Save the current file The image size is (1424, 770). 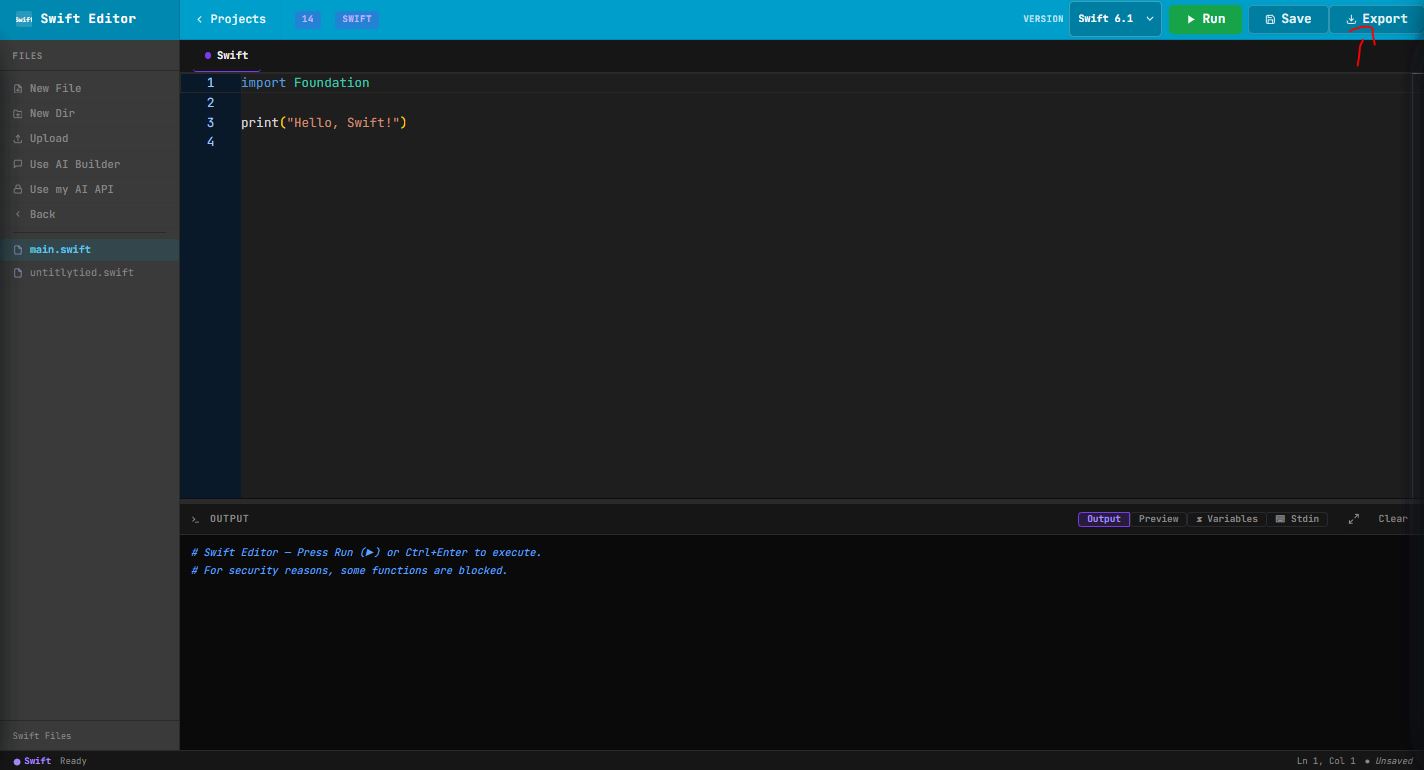click(x=1288, y=19)
